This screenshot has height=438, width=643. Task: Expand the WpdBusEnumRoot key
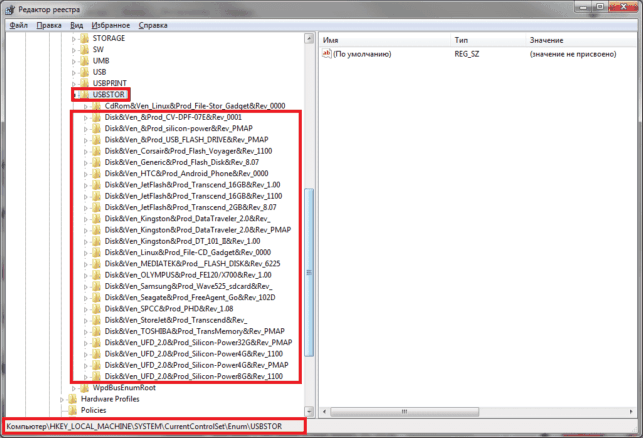tap(74, 388)
